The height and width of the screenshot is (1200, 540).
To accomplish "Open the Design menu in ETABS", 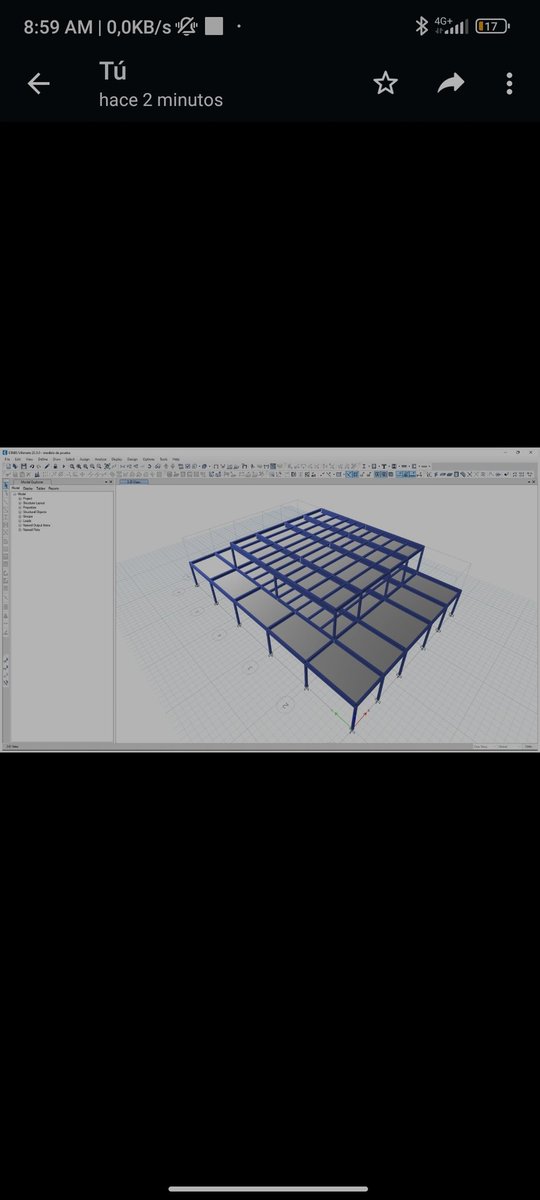I will pos(132,459).
